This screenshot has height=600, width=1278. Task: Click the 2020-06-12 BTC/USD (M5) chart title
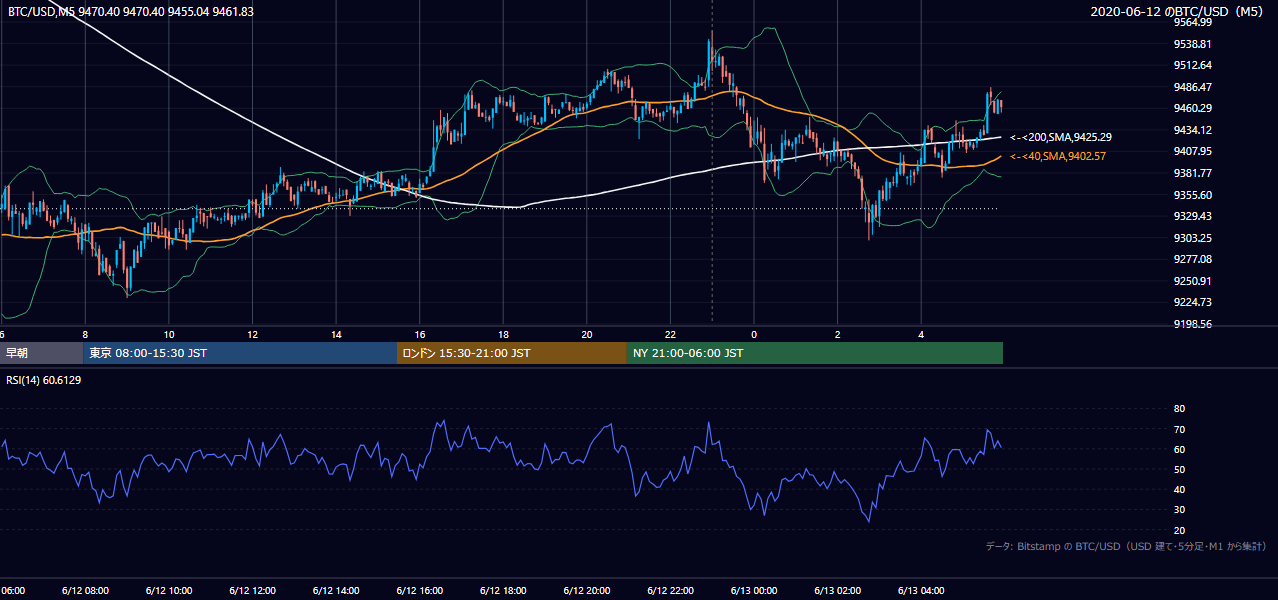(1179, 12)
